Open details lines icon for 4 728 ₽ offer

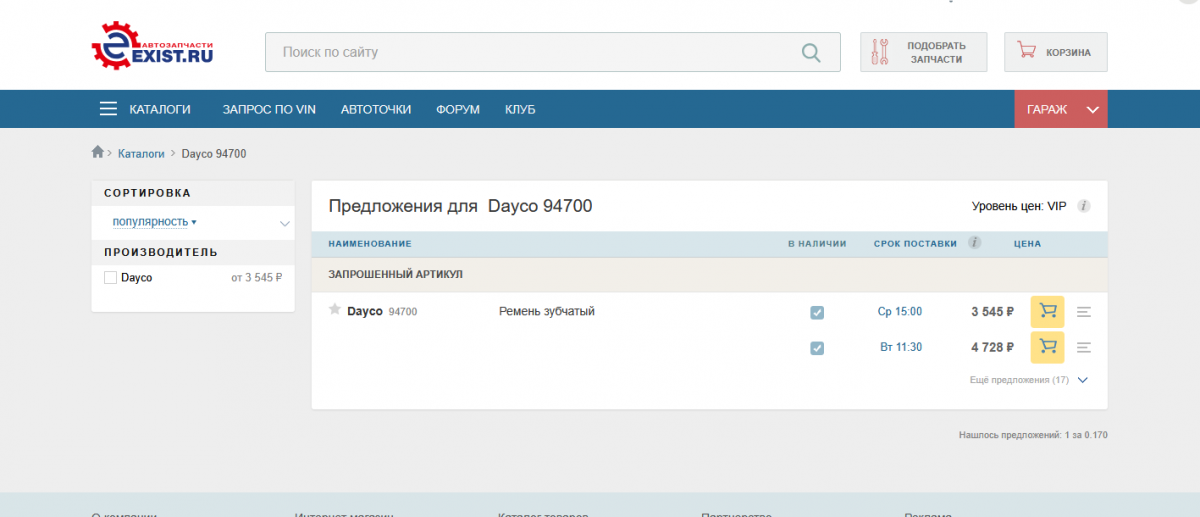(x=1084, y=347)
